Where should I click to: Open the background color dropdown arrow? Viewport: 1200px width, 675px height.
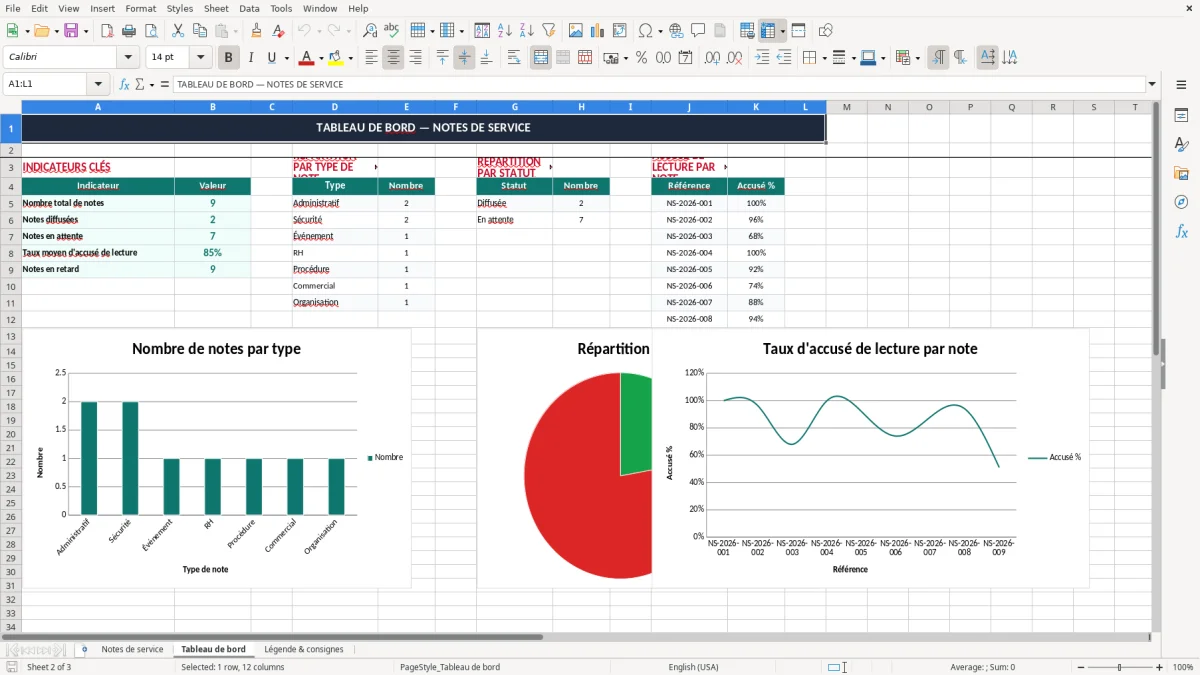pyautogui.click(x=349, y=58)
